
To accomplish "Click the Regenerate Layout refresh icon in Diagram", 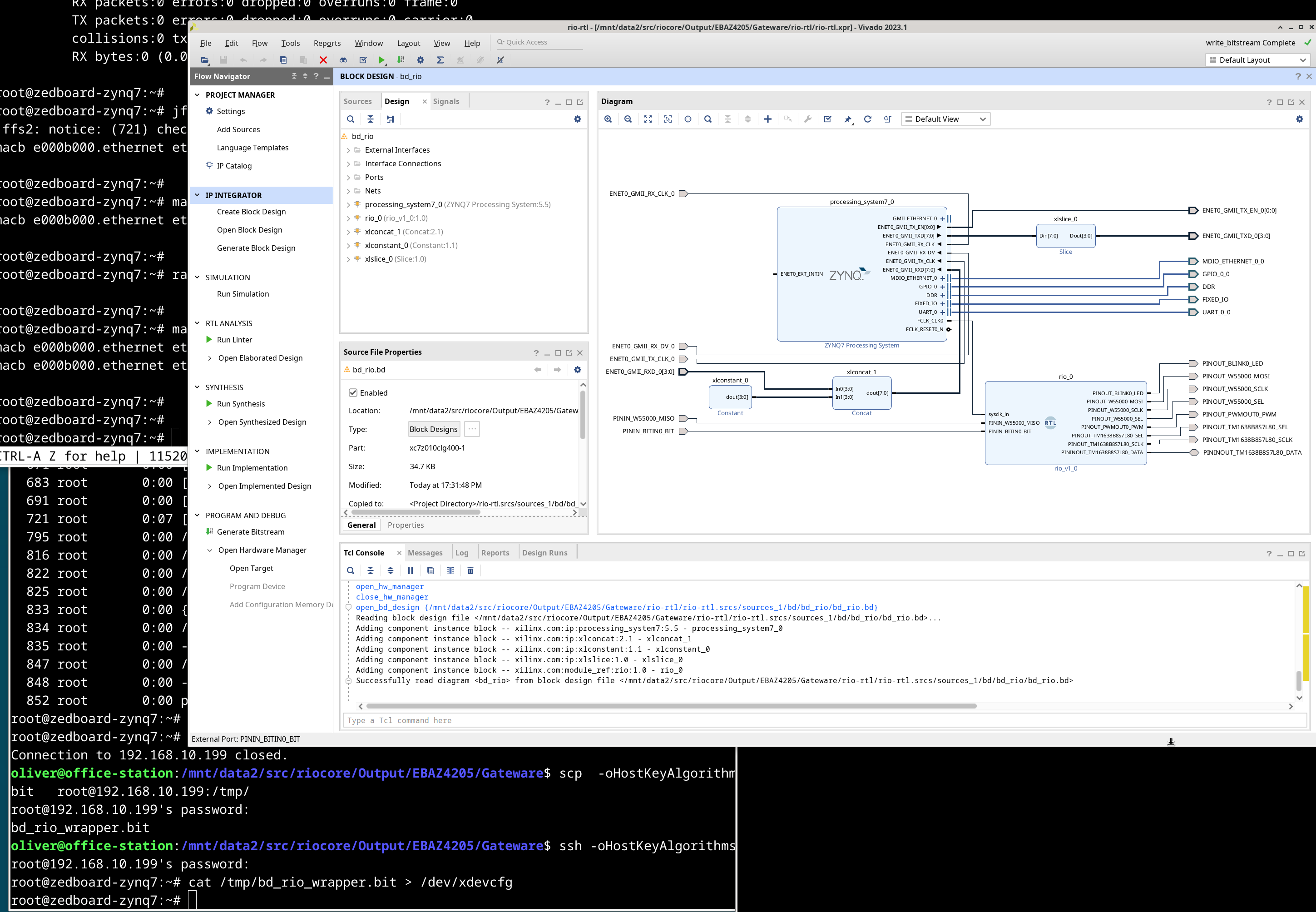I will 868,119.
